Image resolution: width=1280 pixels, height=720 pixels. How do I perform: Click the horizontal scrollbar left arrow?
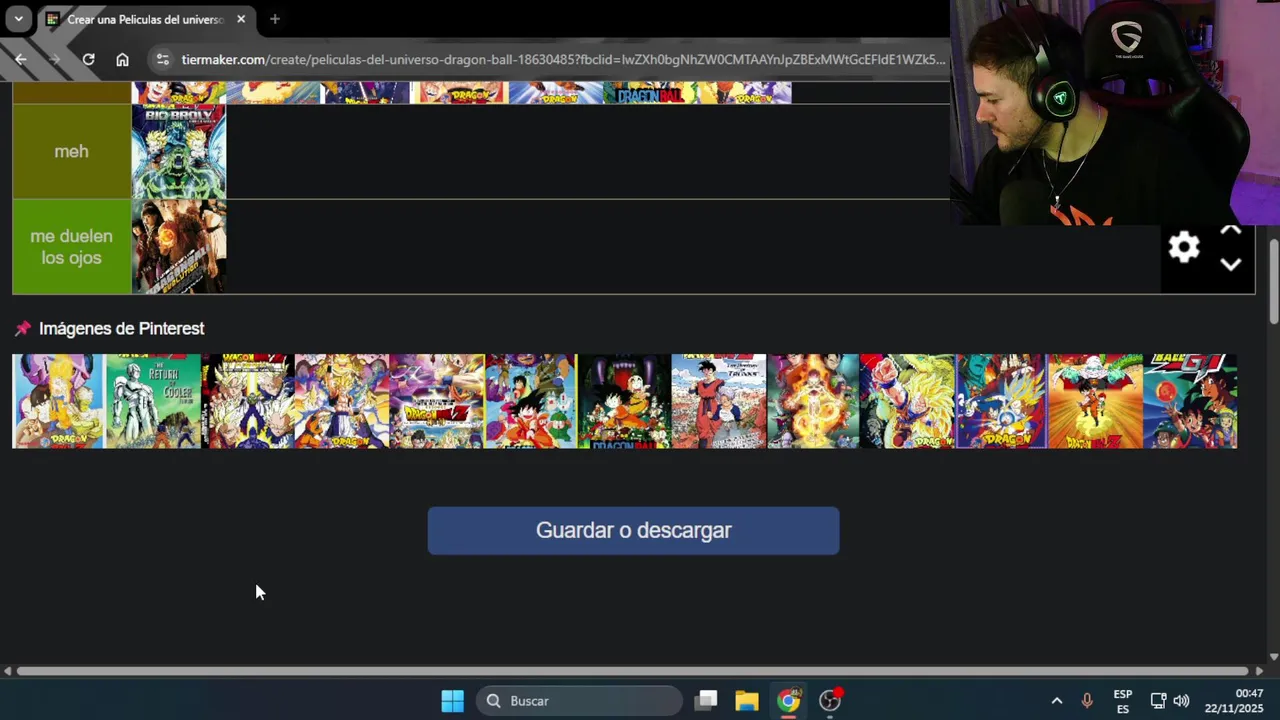(7, 671)
